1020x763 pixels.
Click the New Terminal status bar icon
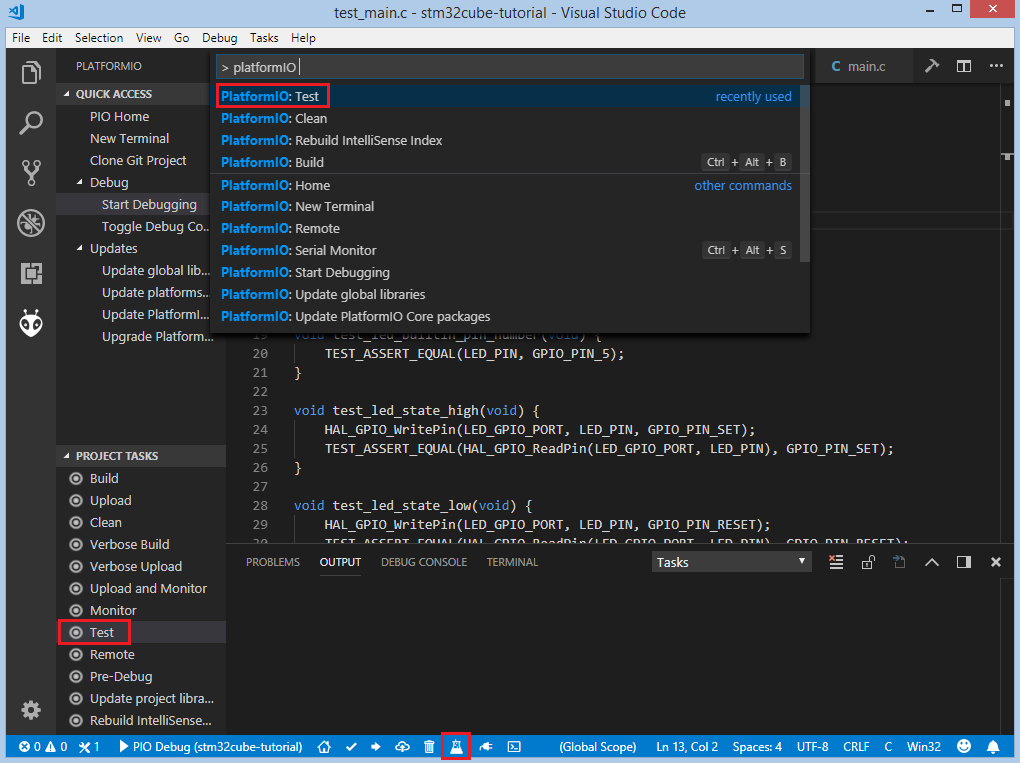[x=514, y=747]
